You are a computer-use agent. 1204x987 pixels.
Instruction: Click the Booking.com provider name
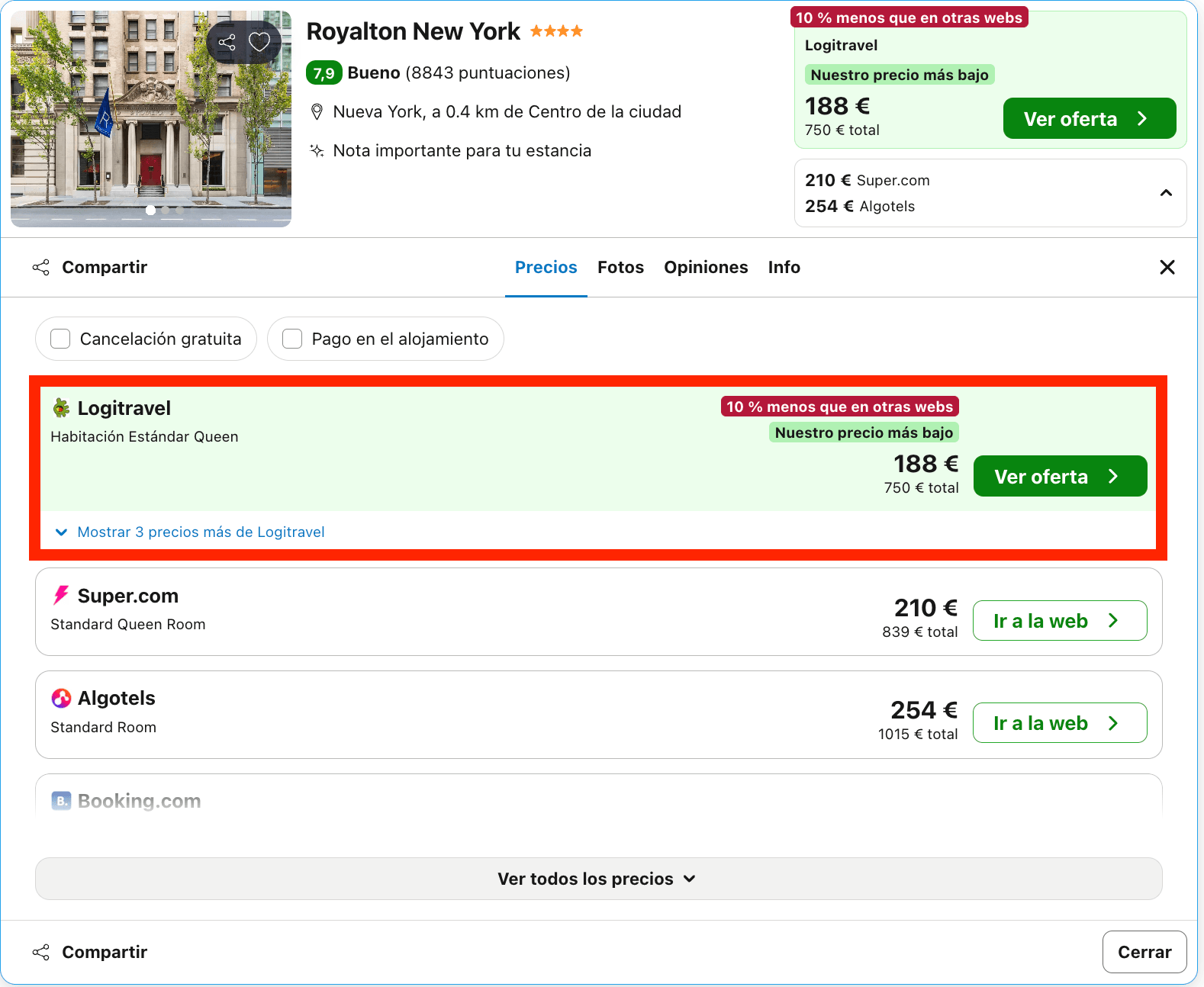pos(139,801)
